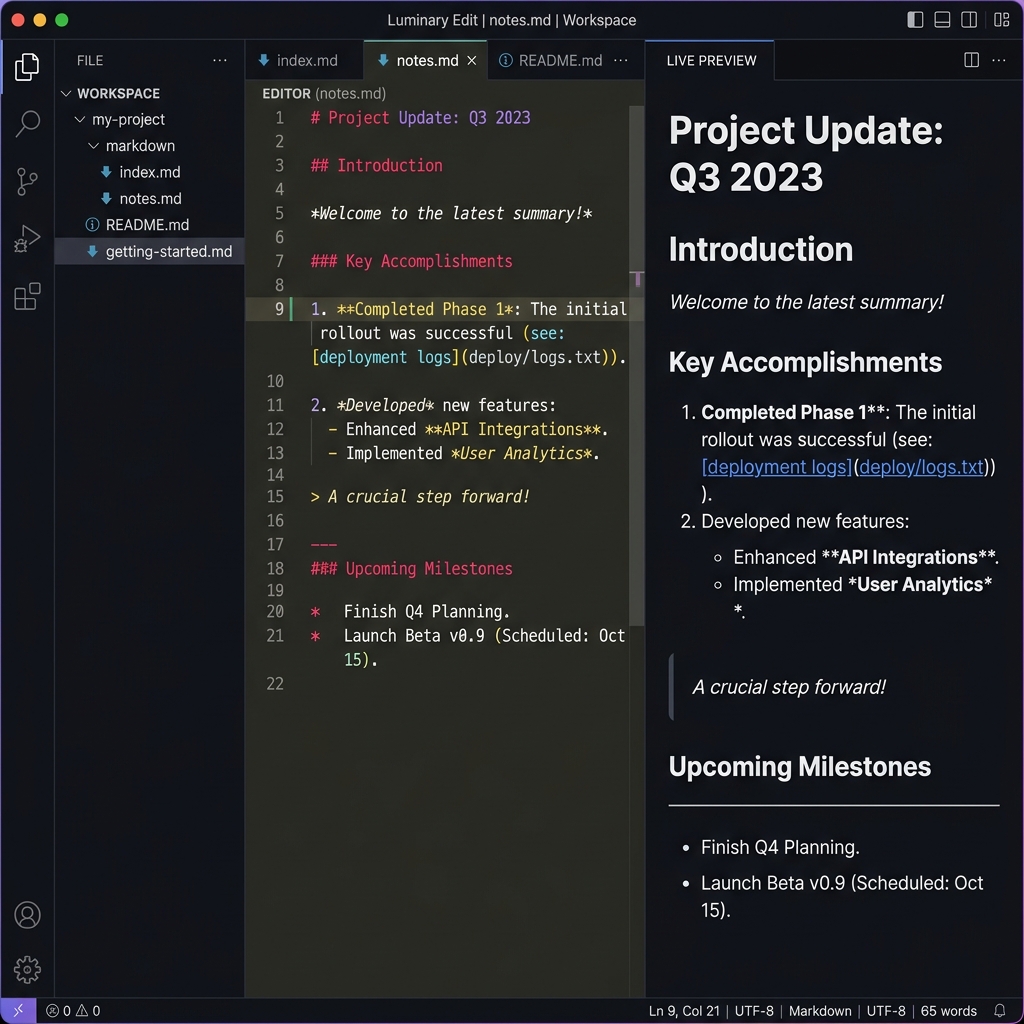Switch to the notes.md tab
Viewport: 1024px width, 1024px height.
(x=425, y=60)
